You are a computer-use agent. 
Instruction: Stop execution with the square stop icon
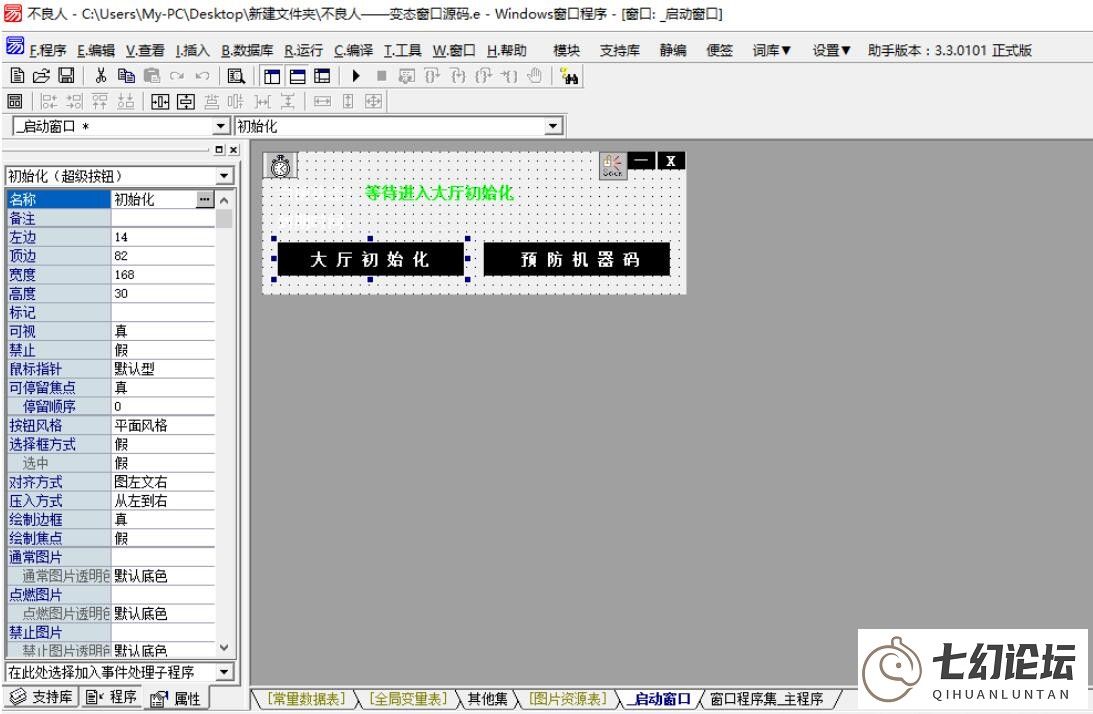tap(381, 76)
